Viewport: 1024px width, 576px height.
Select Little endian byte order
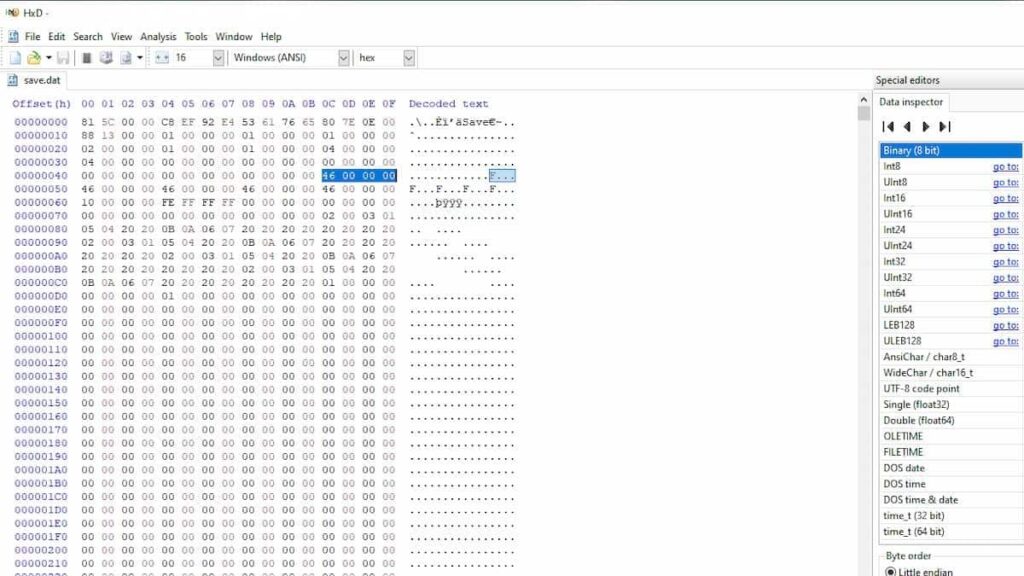tap(920, 571)
